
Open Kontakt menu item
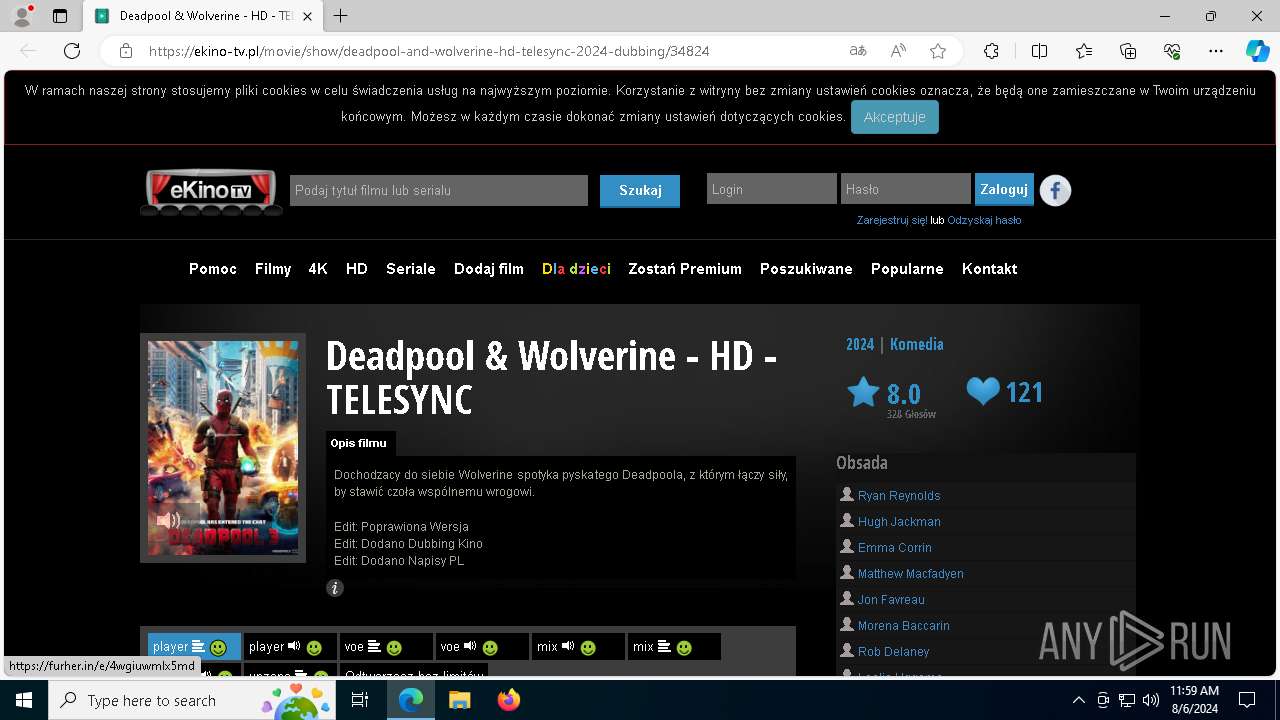coord(989,269)
